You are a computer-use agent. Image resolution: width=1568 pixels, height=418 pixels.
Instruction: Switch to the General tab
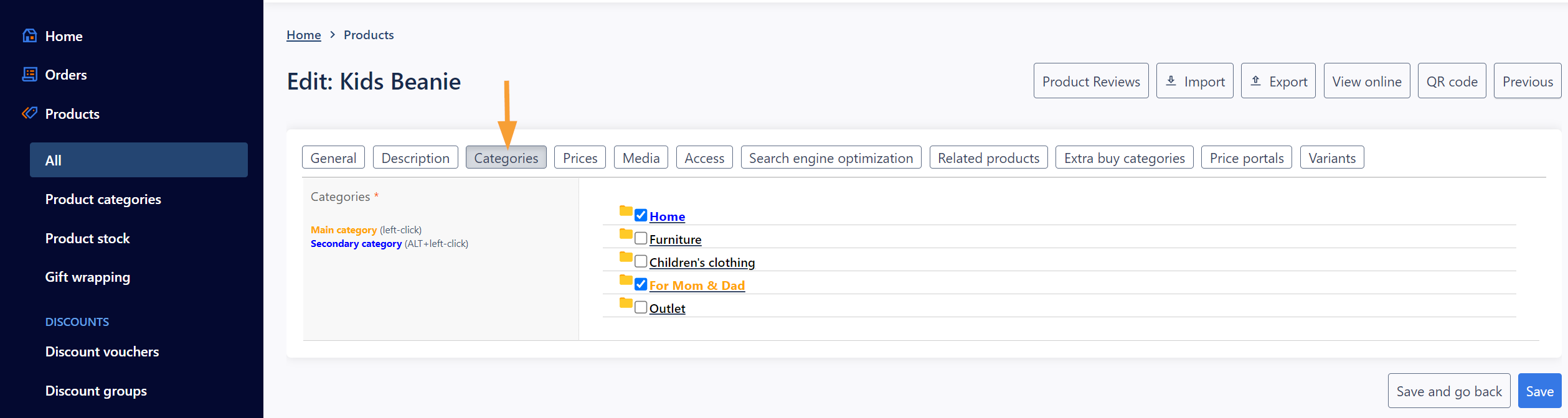coord(333,157)
